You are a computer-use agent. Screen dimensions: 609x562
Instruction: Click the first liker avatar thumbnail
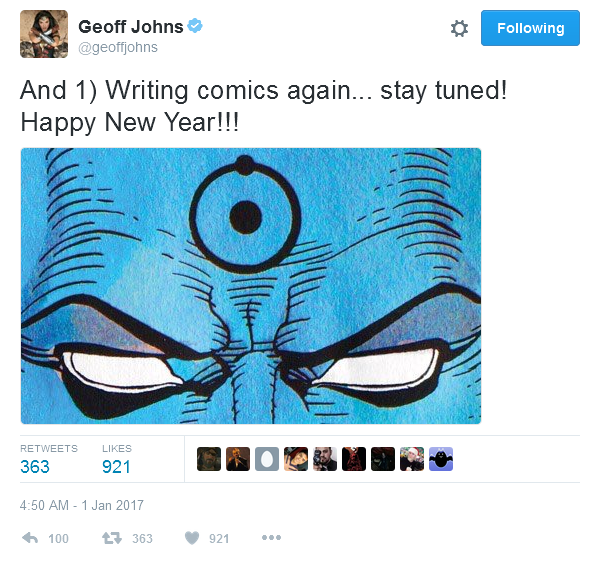pyautogui.click(x=209, y=459)
